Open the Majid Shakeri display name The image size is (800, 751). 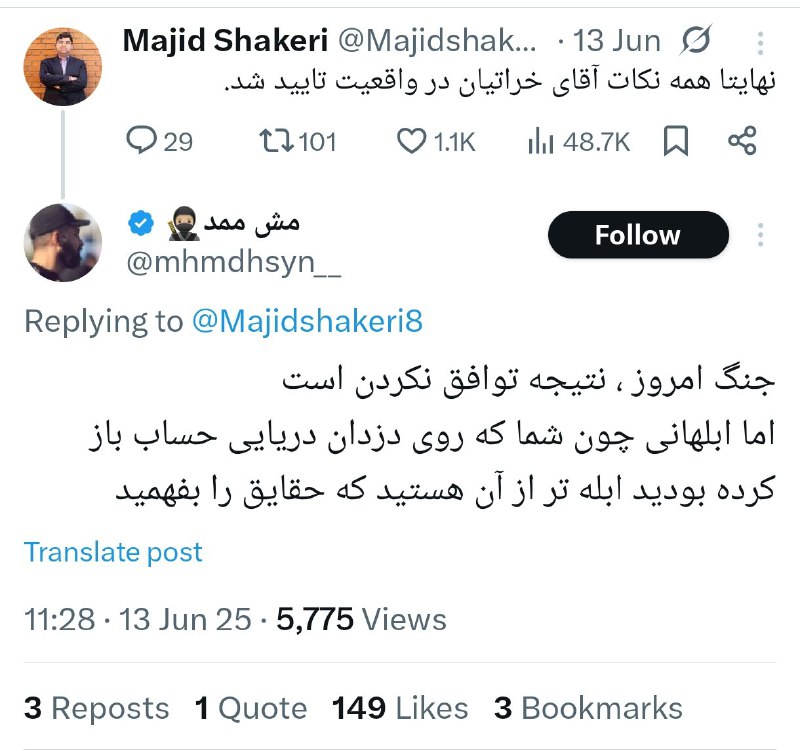click(x=225, y=41)
